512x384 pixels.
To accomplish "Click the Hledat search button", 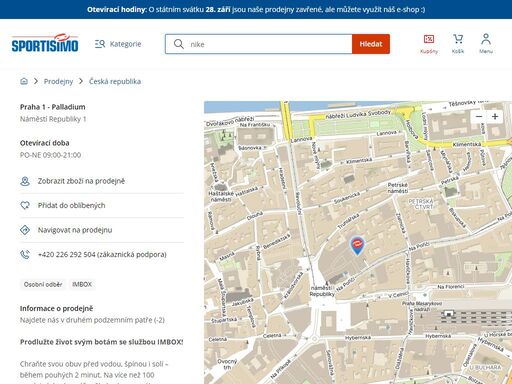I will 371,44.
